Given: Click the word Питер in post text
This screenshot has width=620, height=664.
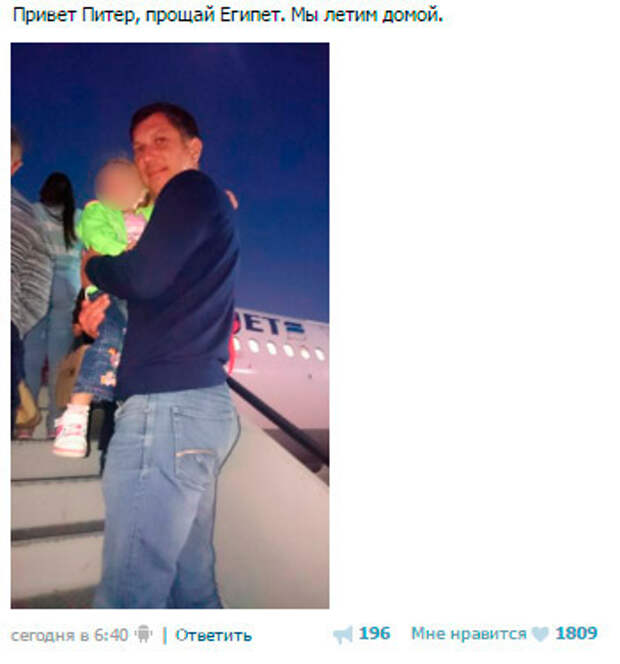Looking at the screenshot, I should [x=110, y=16].
